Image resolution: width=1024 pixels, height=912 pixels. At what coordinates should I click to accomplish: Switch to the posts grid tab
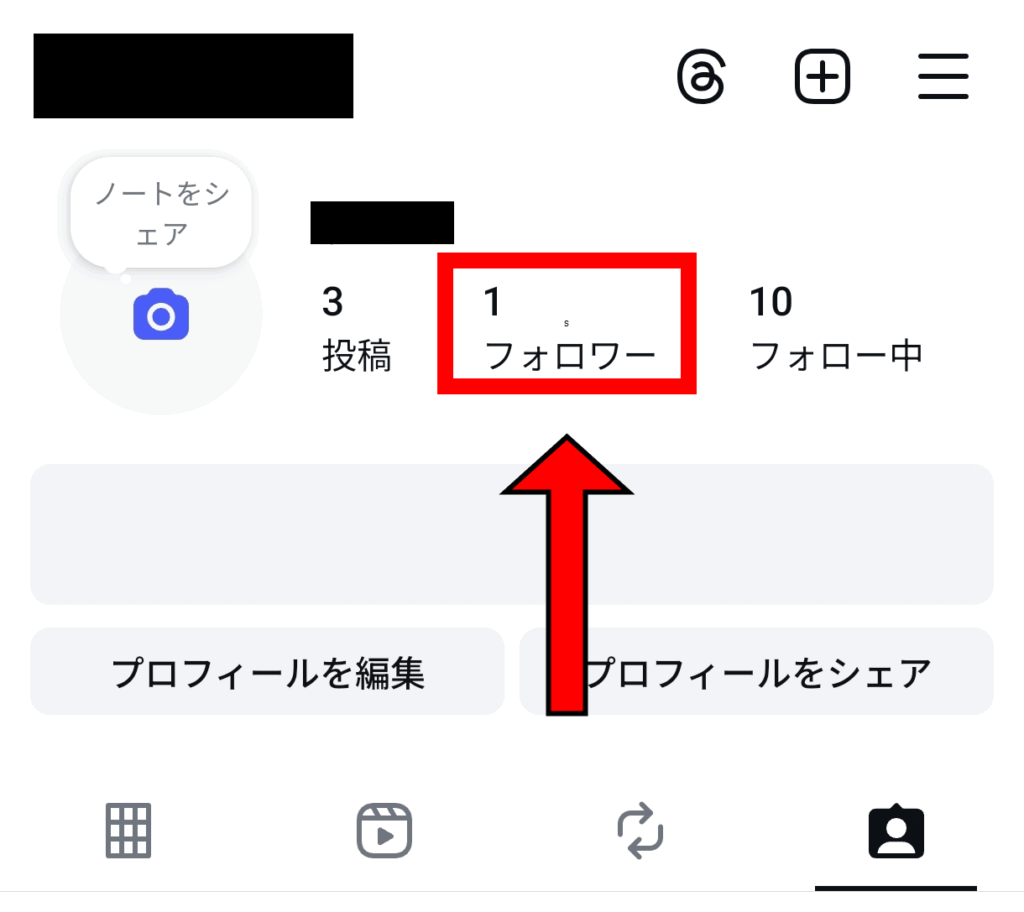point(129,830)
